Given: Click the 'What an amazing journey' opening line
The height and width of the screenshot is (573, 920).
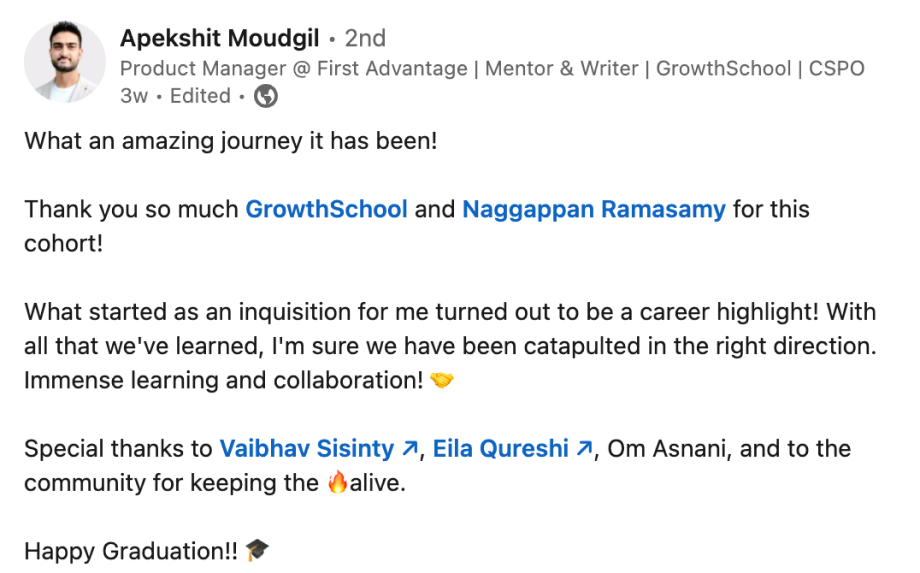Looking at the screenshot, I should (231, 141).
